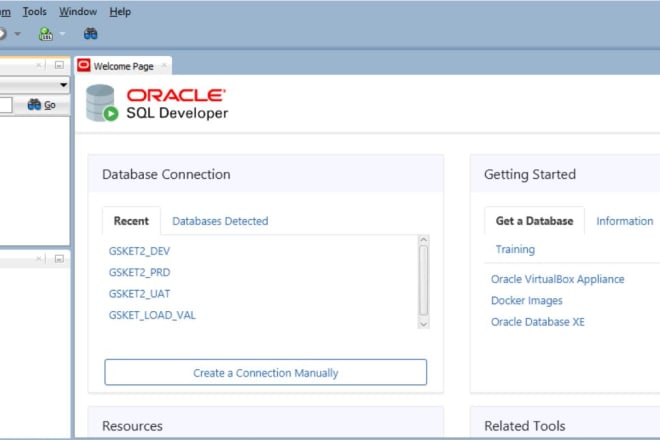The image size is (660, 440).
Task: Switch to Databases Detected tab
Action: (220, 221)
